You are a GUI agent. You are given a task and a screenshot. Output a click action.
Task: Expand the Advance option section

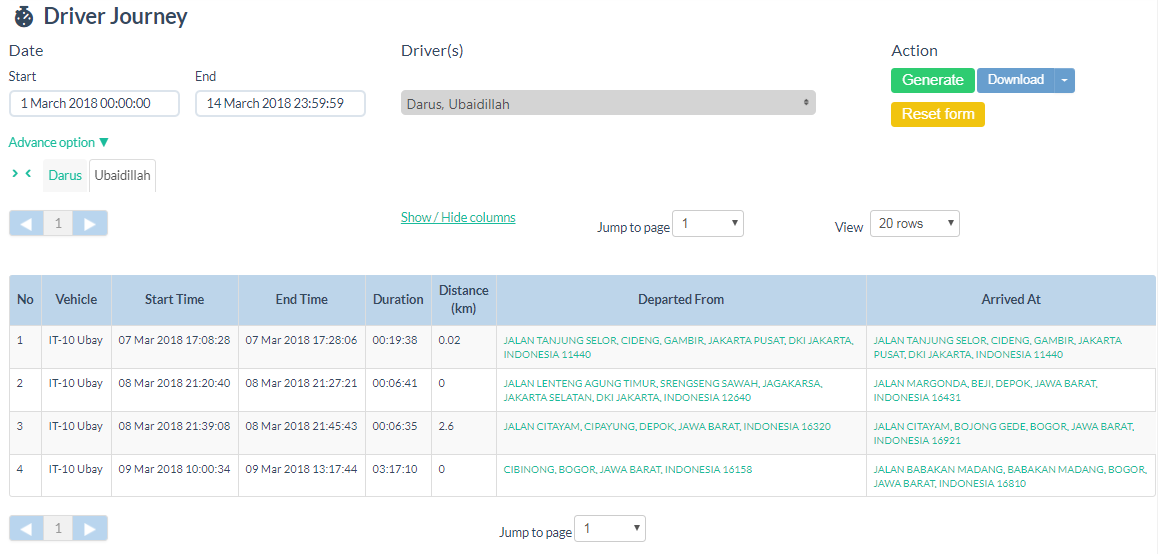click(x=58, y=142)
